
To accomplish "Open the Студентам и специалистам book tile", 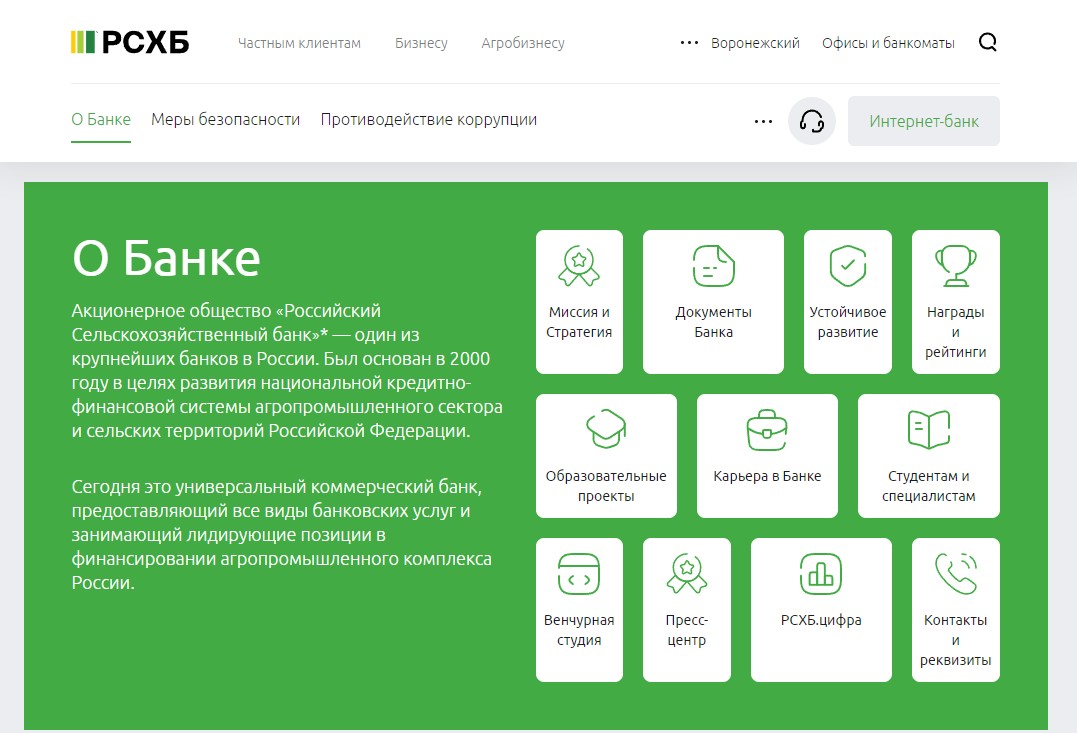I will click(x=928, y=455).
